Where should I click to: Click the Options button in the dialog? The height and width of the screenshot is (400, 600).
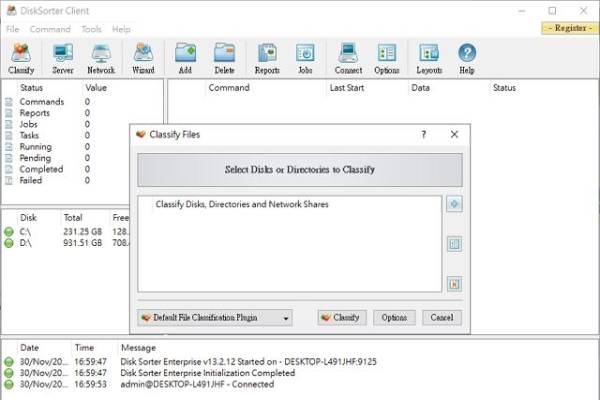click(394, 318)
